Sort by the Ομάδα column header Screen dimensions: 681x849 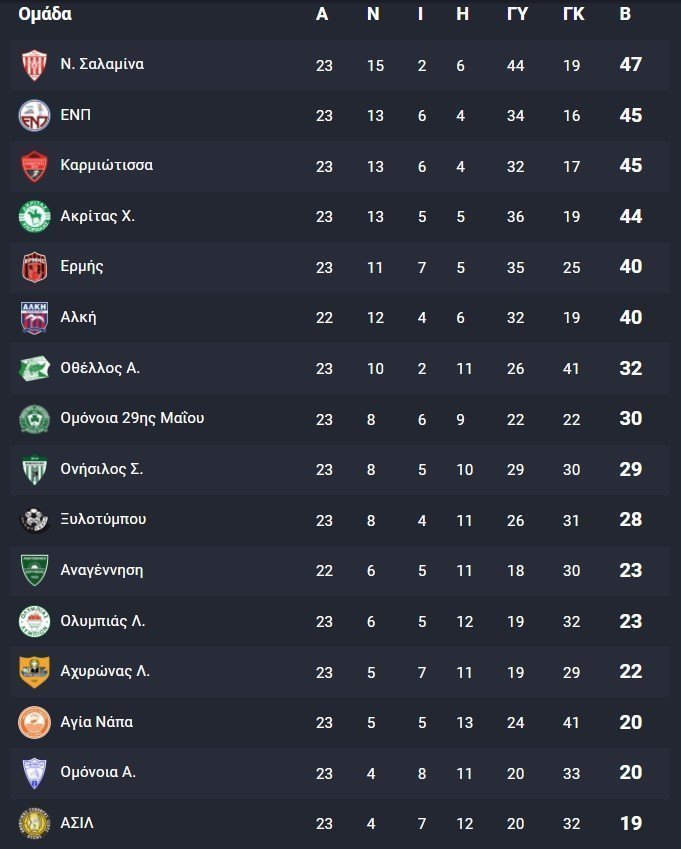tap(45, 14)
